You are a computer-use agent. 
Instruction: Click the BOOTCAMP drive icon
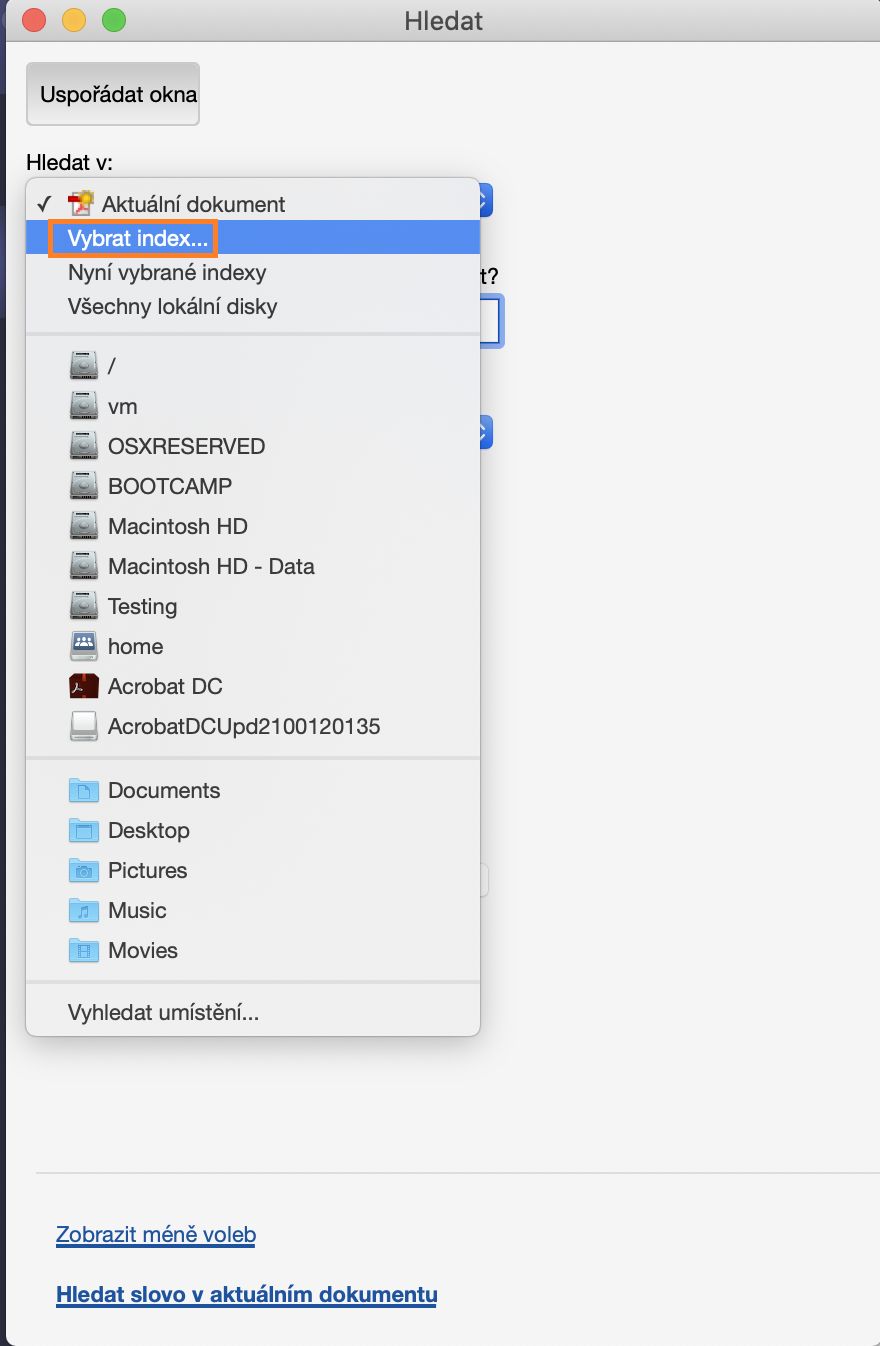click(x=84, y=487)
